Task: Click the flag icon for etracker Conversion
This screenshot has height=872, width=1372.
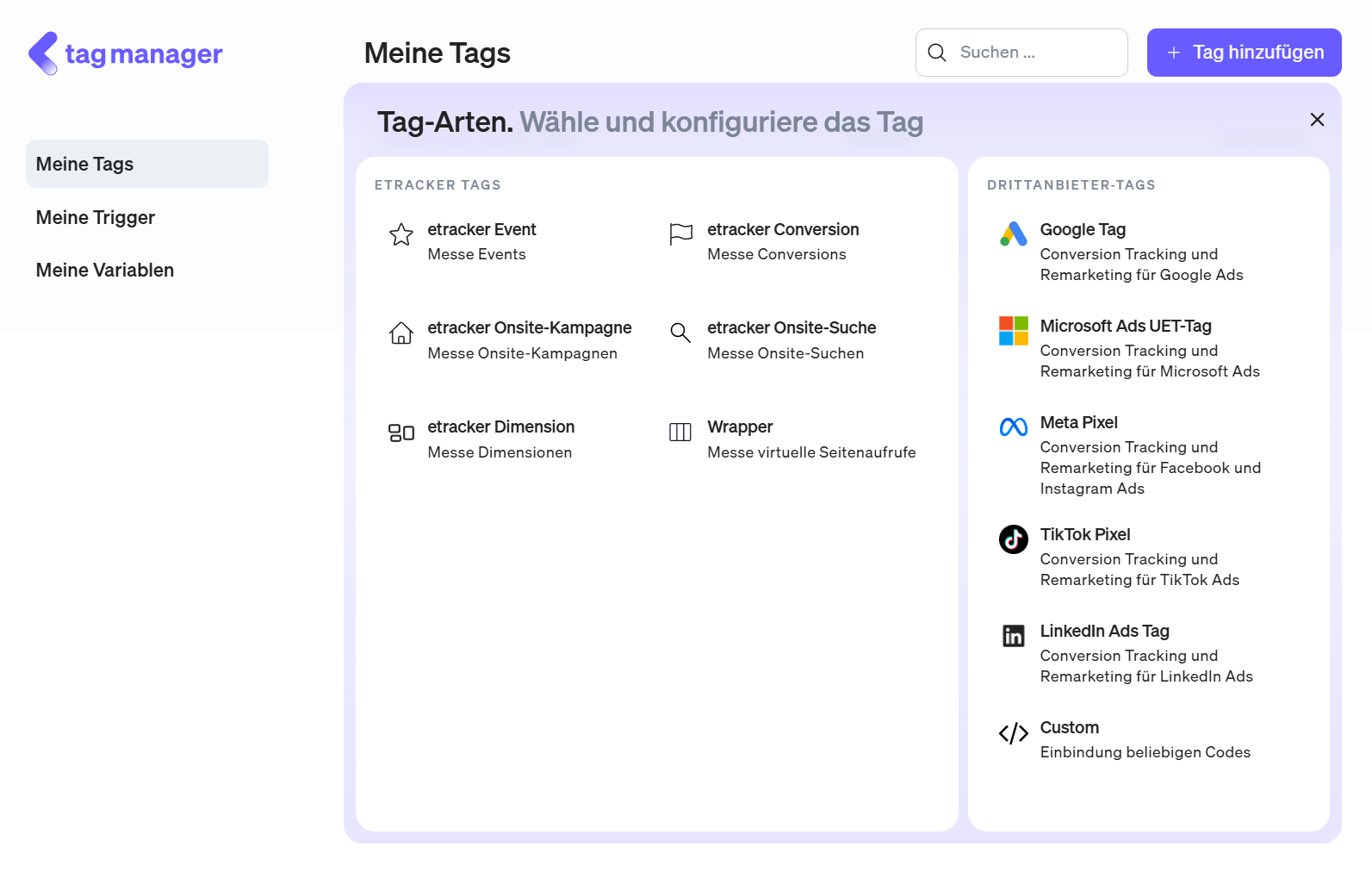Action: click(680, 234)
